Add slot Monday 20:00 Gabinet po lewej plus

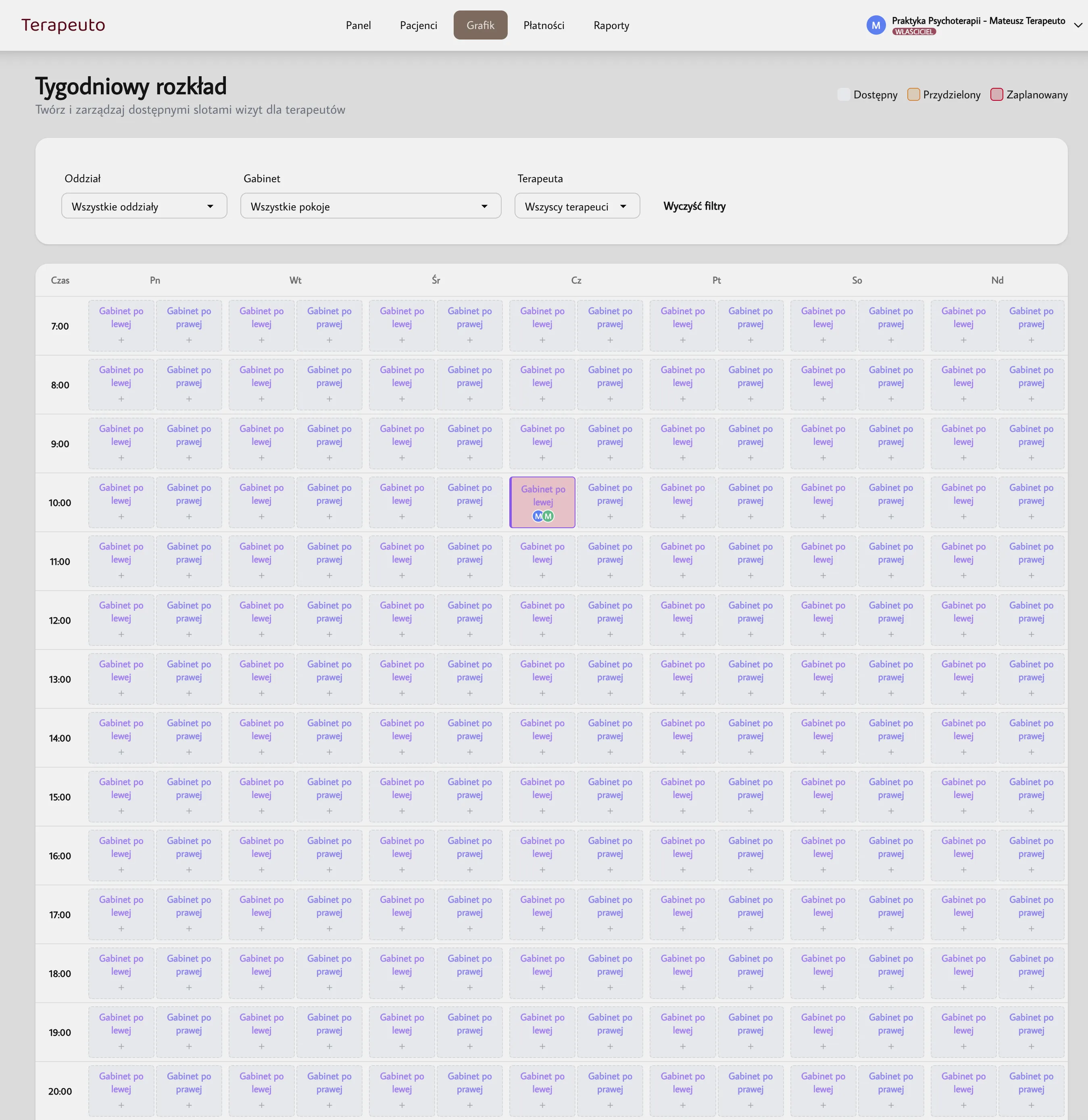(x=121, y=1105)
